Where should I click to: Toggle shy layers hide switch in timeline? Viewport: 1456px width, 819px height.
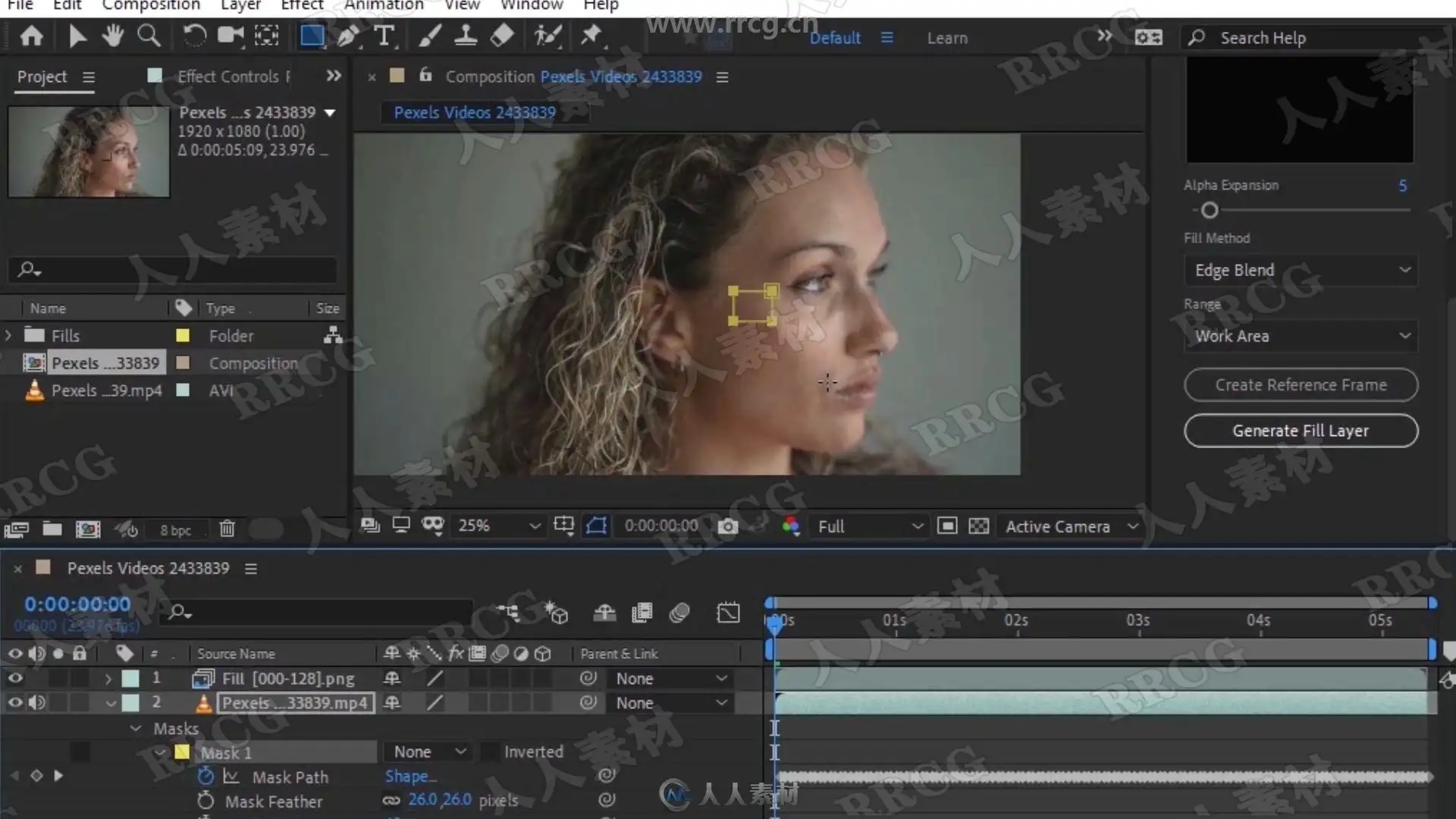604,613
